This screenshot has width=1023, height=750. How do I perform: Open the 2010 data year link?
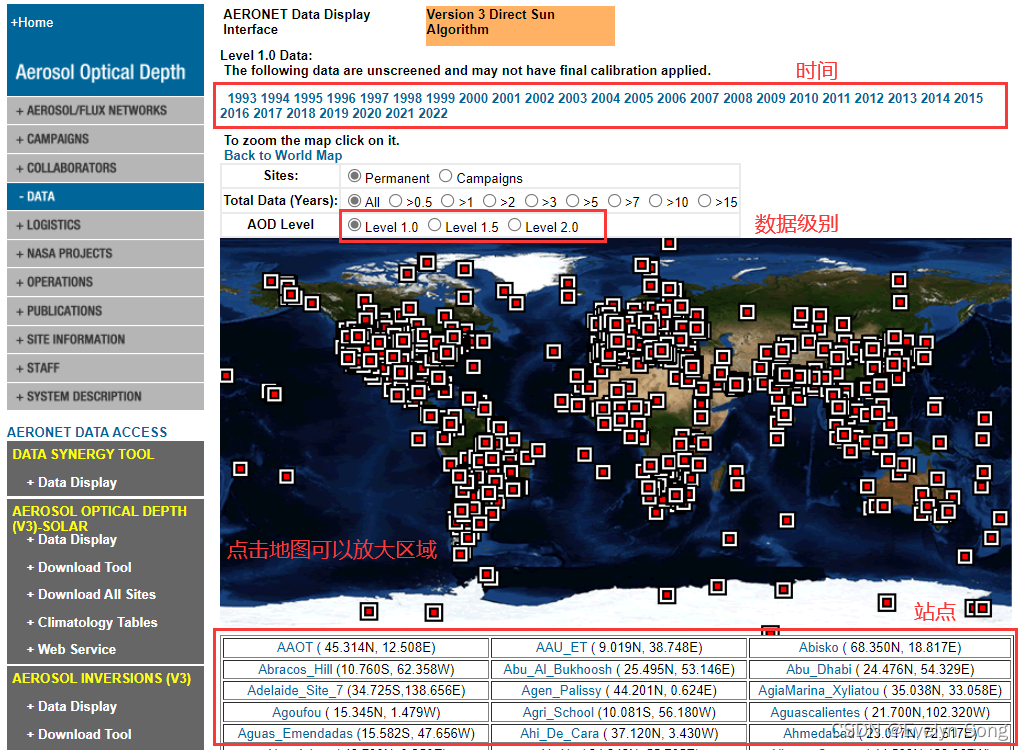[x=803, y=98]
